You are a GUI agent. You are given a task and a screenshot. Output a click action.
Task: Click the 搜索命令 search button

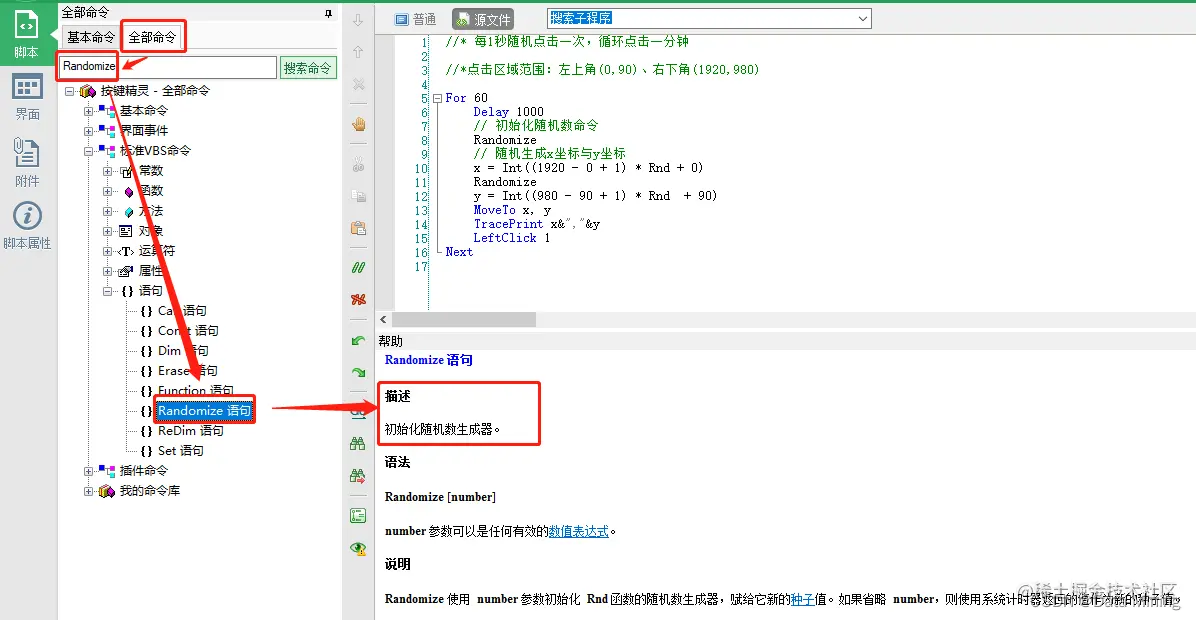coord(307,68)
